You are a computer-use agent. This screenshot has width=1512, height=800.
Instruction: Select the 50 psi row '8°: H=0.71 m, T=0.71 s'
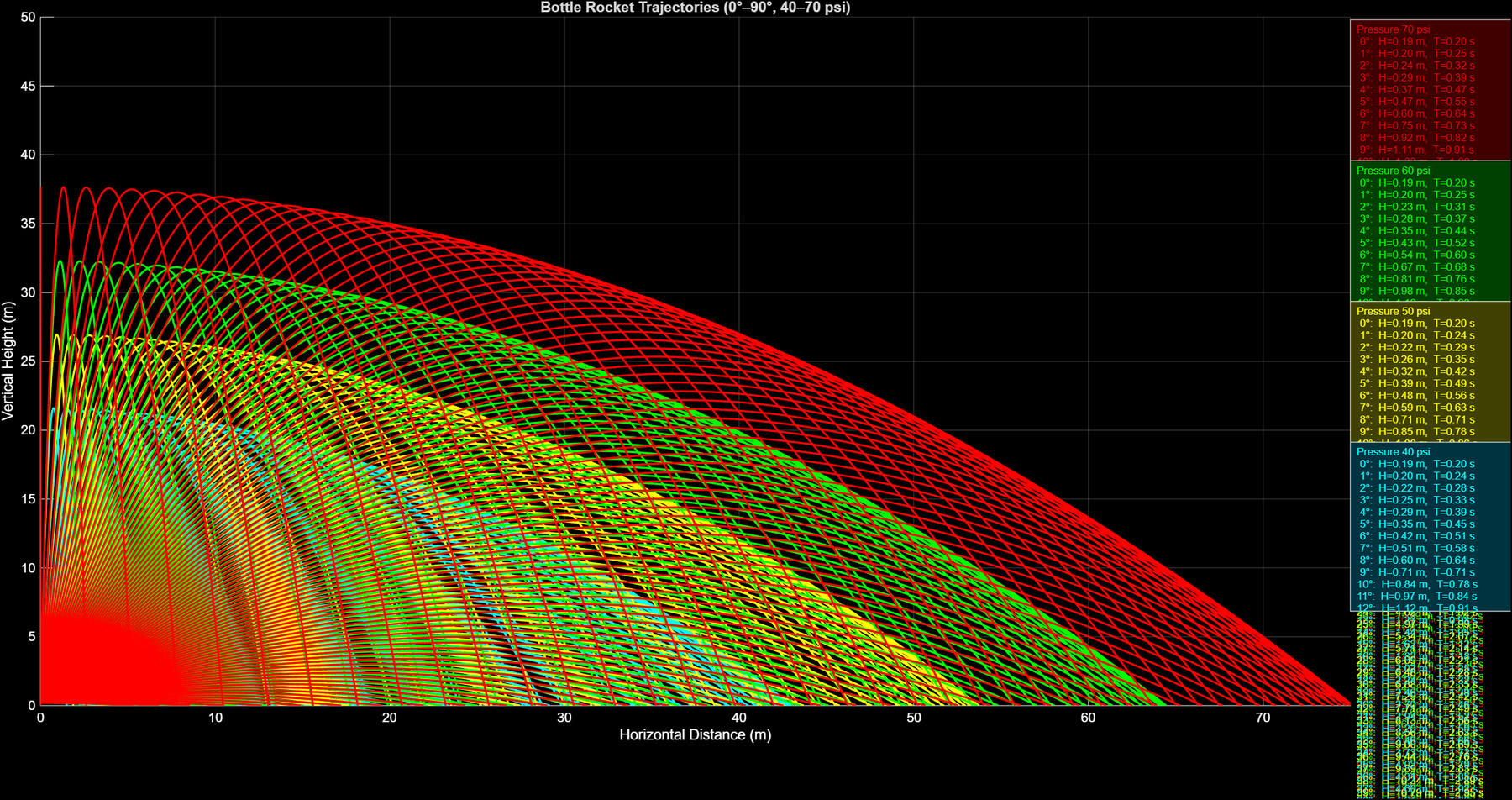(x=1417, y=419)
